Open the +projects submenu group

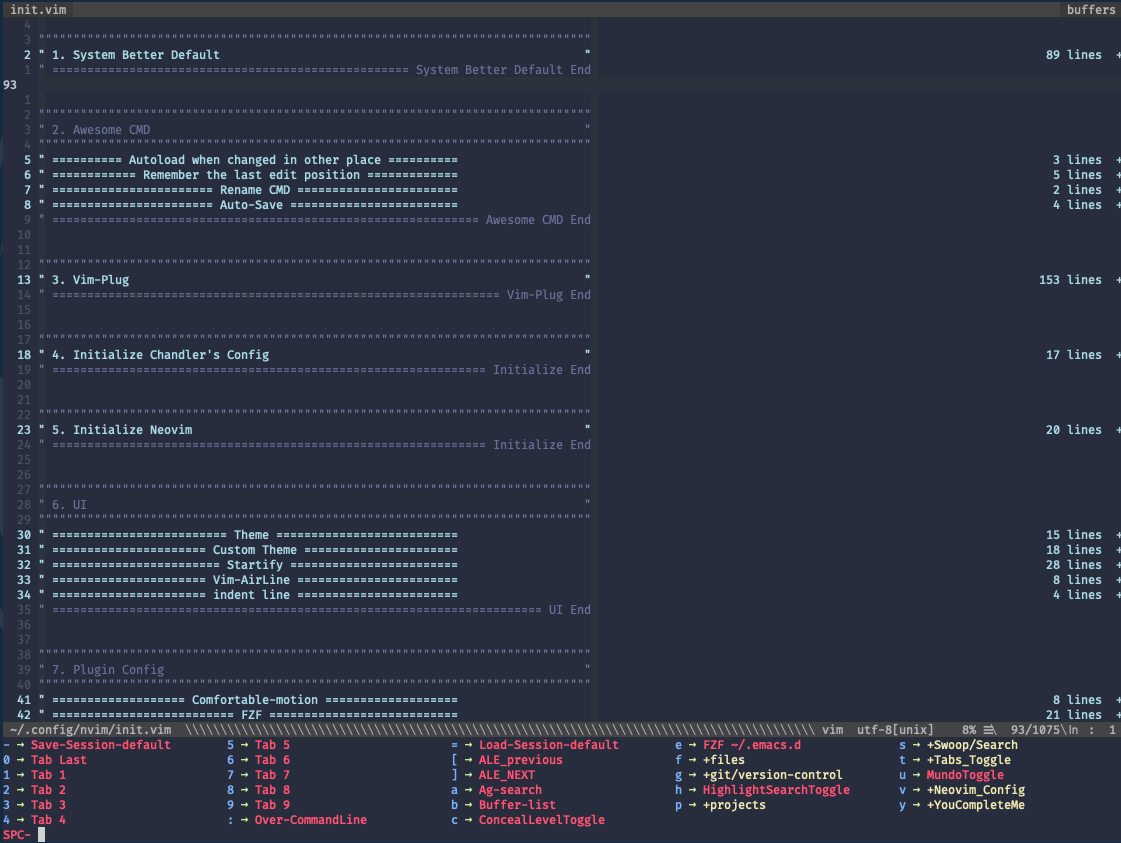click(x=734, y=805)
